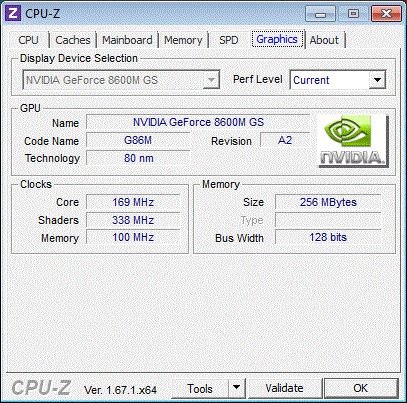Select the Memory tab

[183, 40]
